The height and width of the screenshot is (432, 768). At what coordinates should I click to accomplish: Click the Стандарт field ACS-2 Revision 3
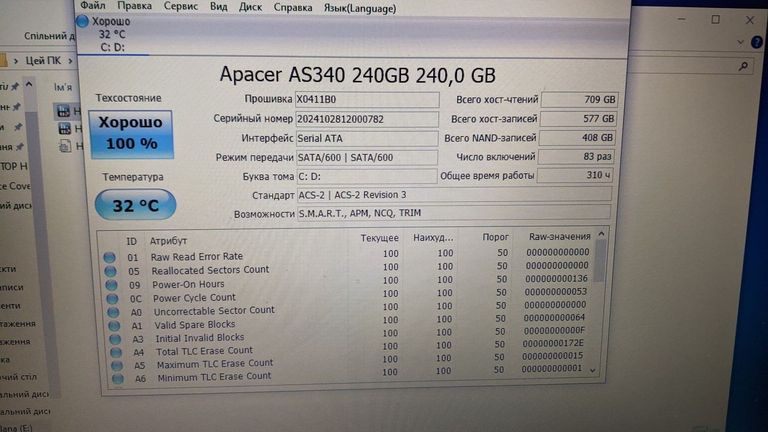(x=454, y=194)
